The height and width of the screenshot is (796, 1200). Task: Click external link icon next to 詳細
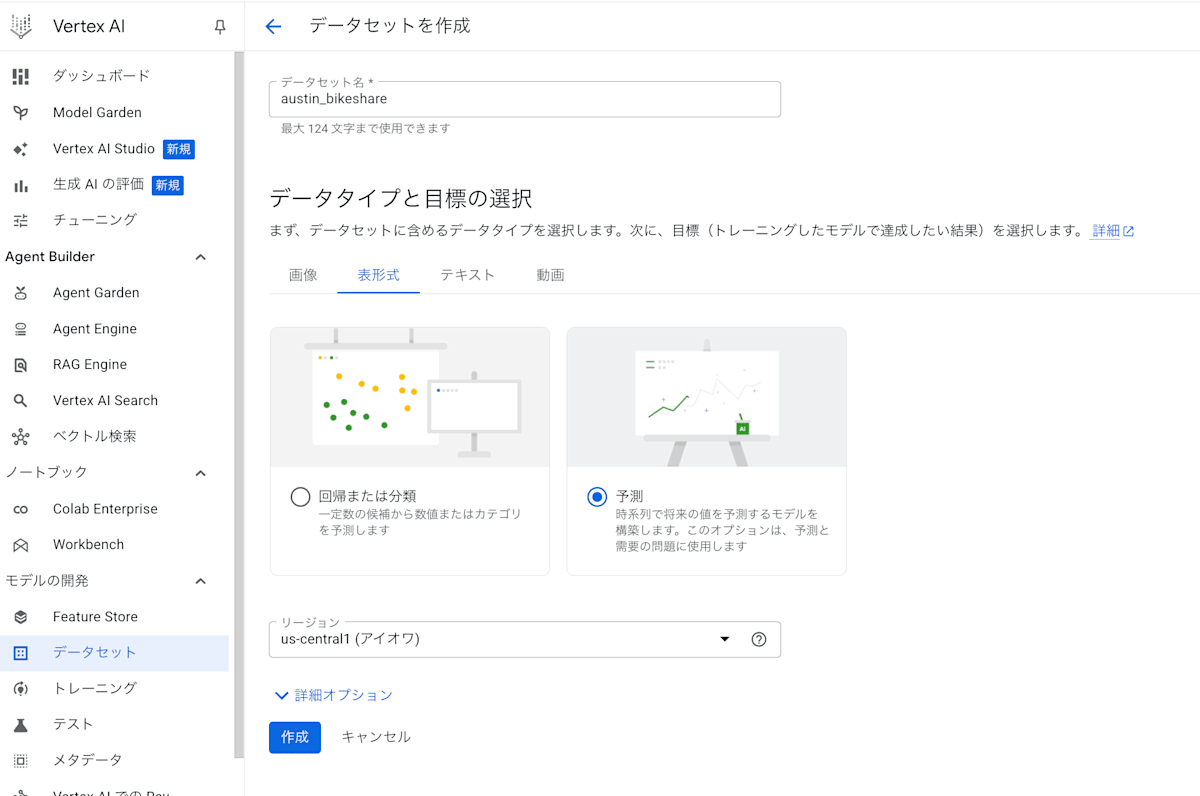pos(1129,231)
